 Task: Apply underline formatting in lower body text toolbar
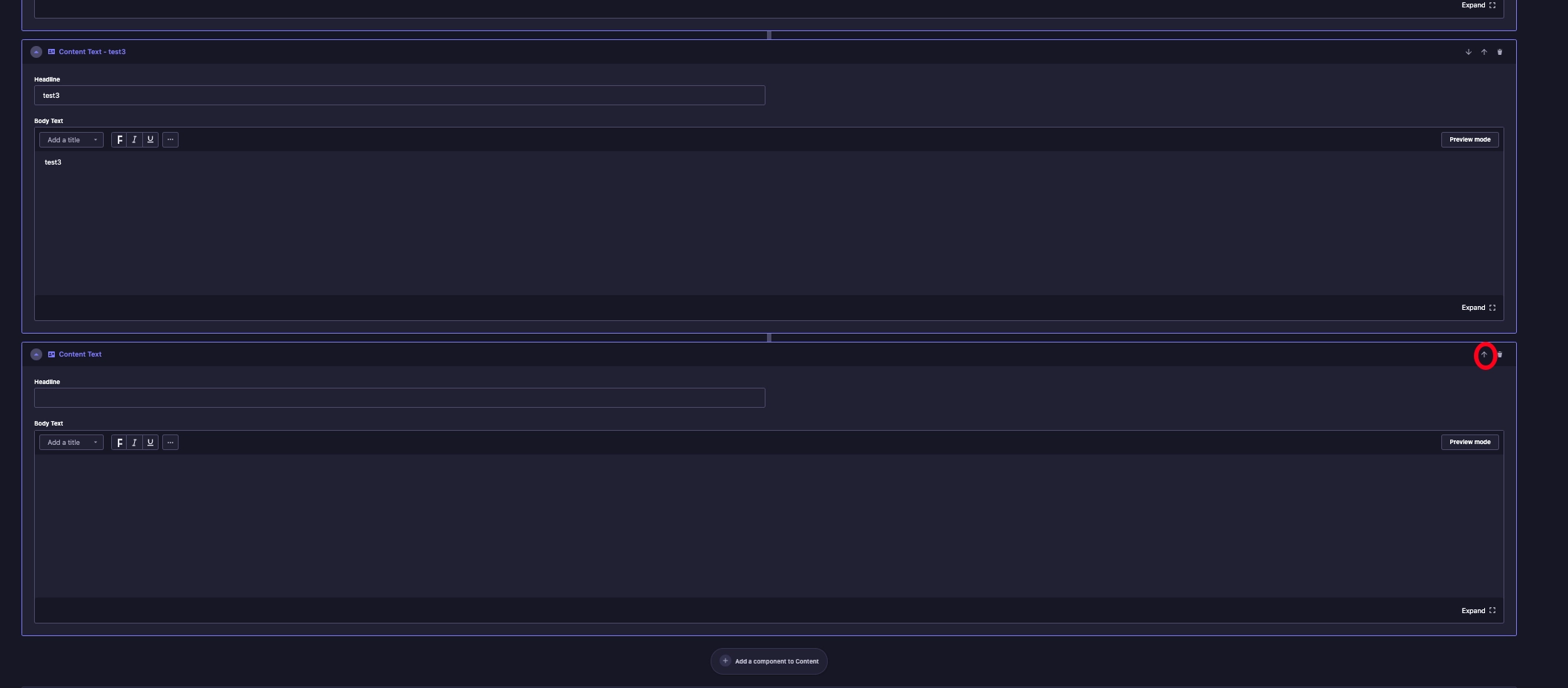(150, 443)
